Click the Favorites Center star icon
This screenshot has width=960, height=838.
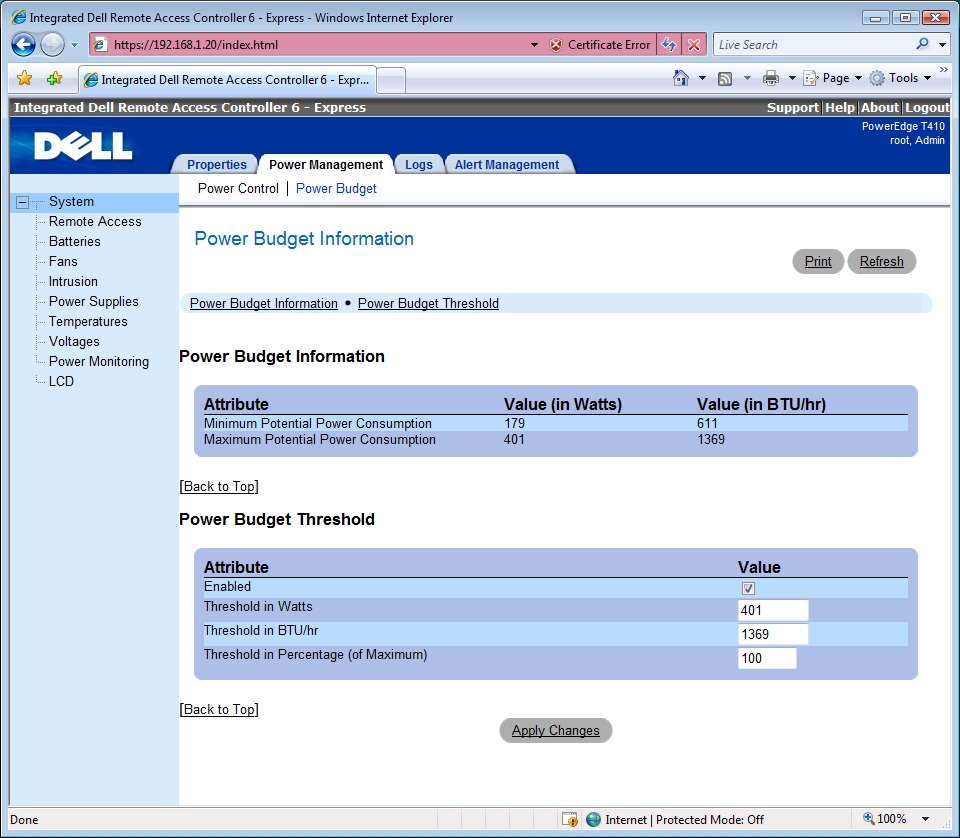click(24, 78)
